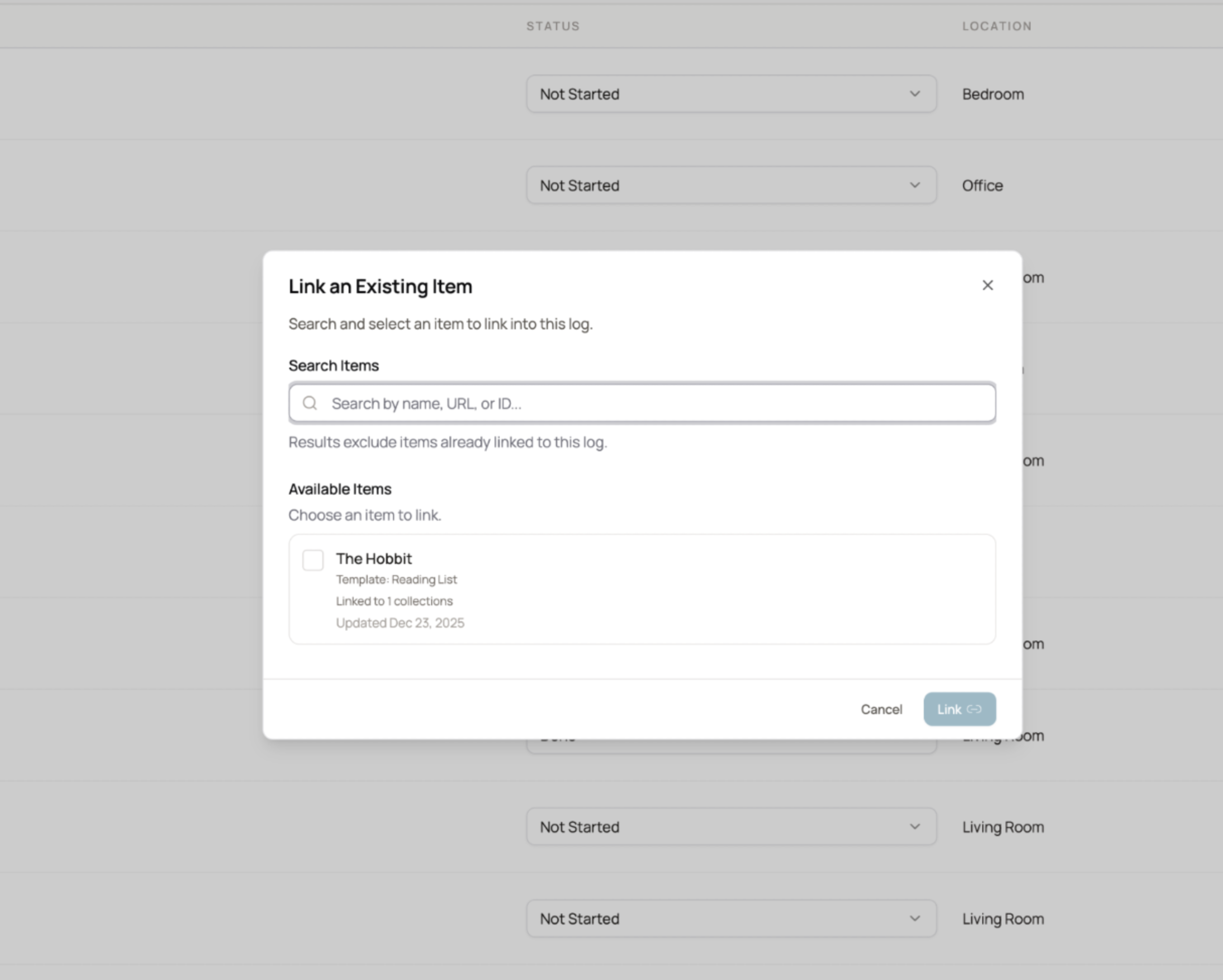Screen dimensions: 1223x980
Task: Click the chevron on the Office status selector
Action: (x=914, y=185)
